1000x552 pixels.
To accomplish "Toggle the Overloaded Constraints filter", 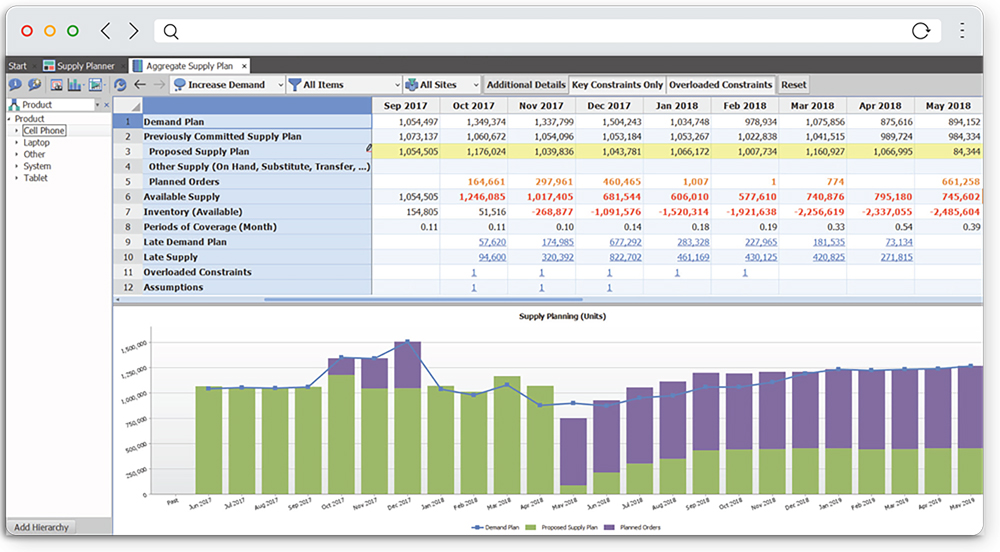I will click(720, 85).
